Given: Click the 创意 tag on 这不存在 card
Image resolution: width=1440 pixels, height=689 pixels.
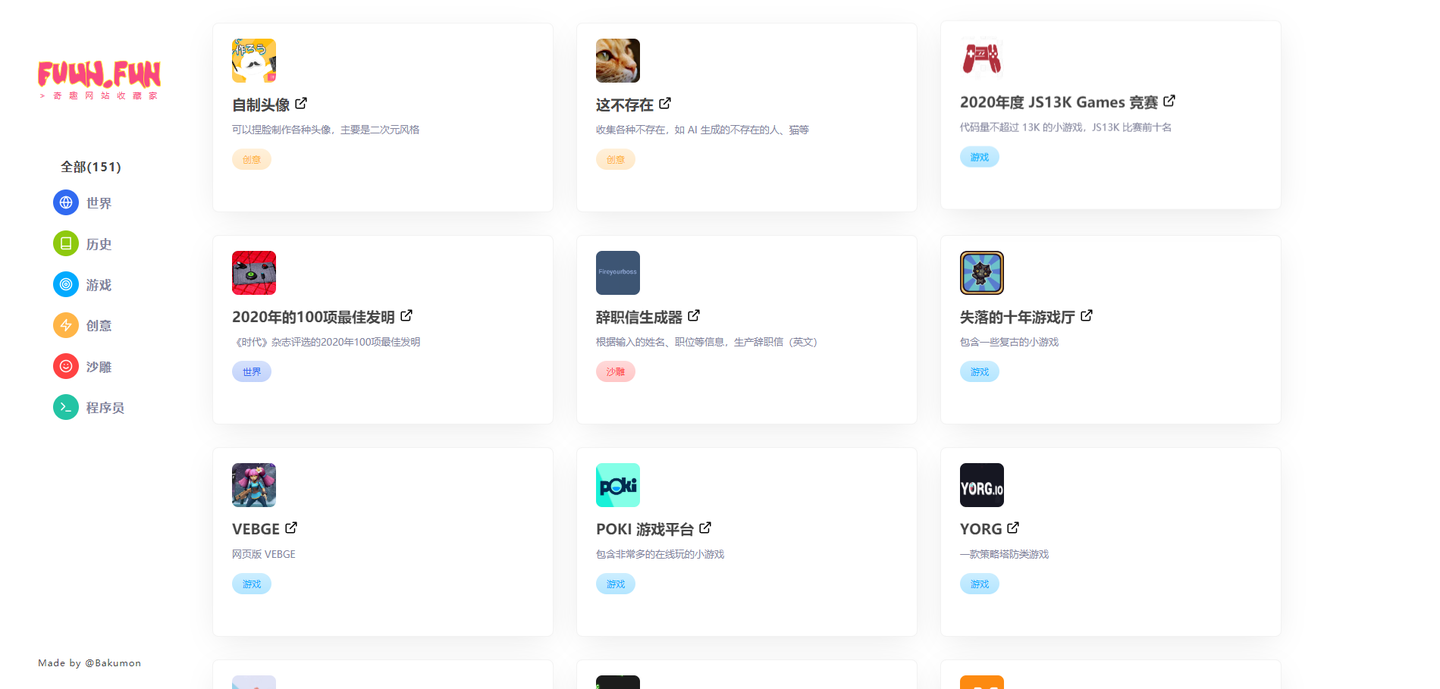Looking at the screenshot, I should [x=616, y=159].
